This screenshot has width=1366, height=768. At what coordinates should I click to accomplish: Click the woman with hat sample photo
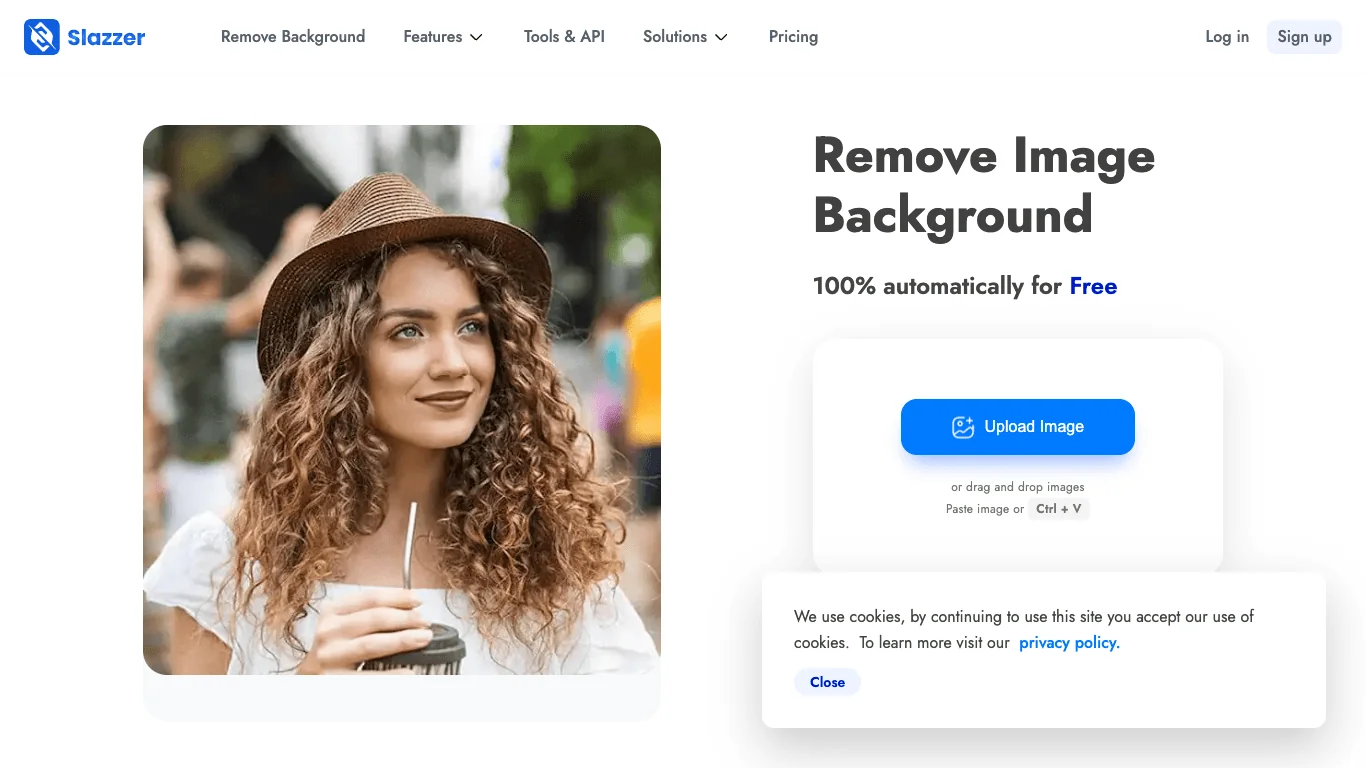[402, 400]
